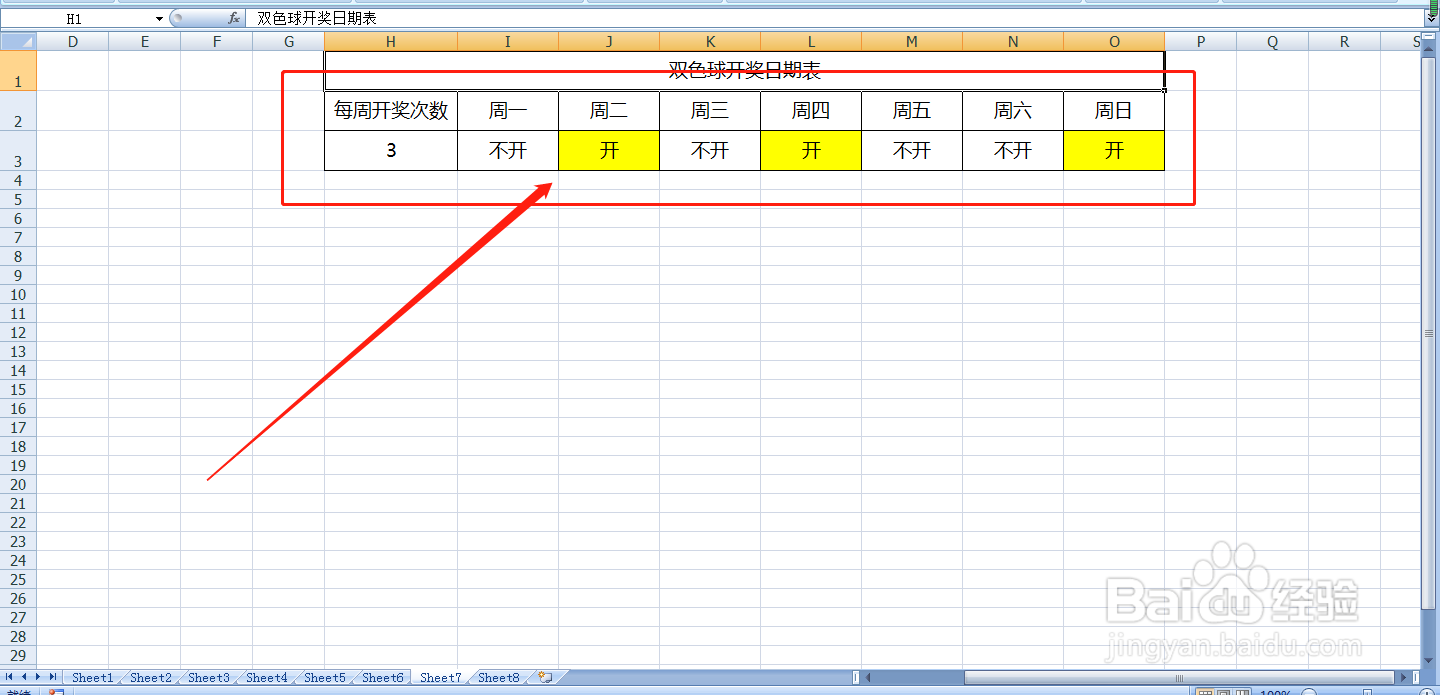The image size is (1440, 695).
Task: Select column Q header
Action: (1272, 41)
